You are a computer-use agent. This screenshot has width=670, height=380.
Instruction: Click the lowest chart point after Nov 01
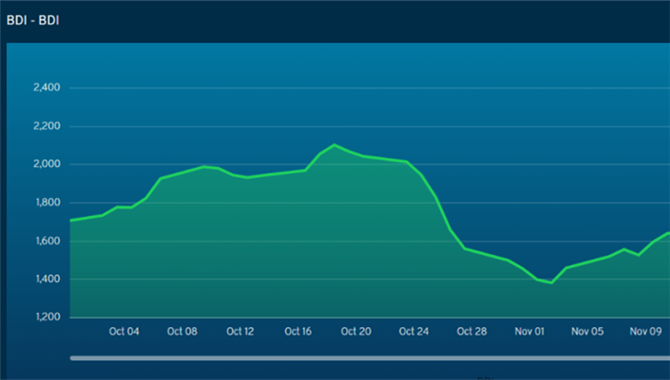click(x=552, y=283)
